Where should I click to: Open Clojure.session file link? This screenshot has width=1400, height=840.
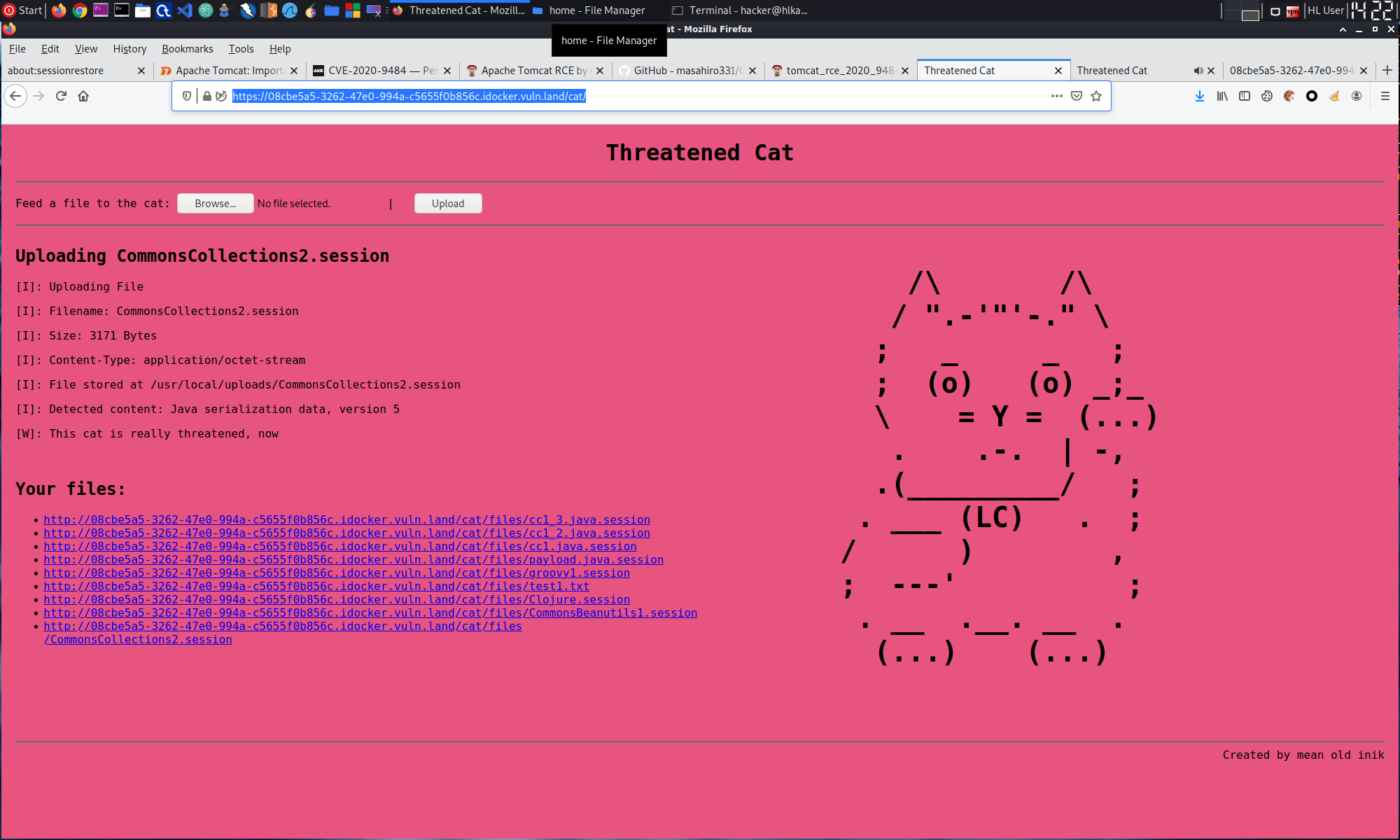point(337,599)
